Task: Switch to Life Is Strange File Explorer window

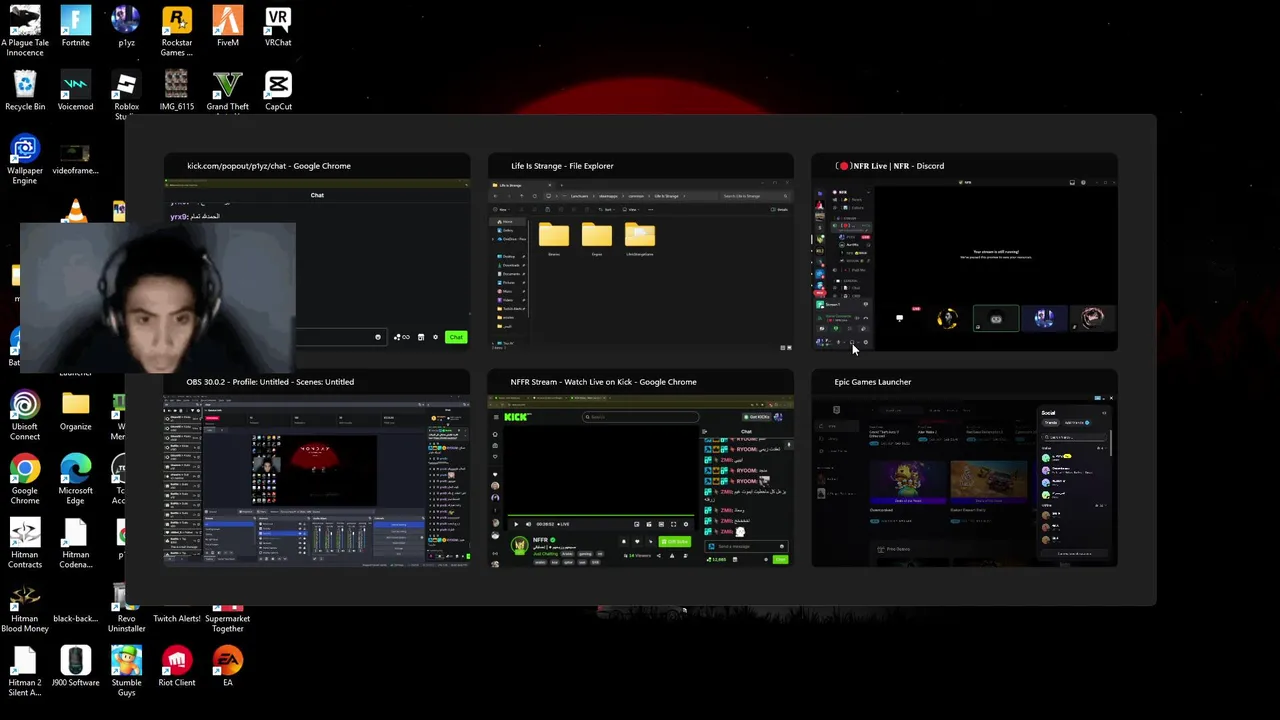Action: click(641, 252)
